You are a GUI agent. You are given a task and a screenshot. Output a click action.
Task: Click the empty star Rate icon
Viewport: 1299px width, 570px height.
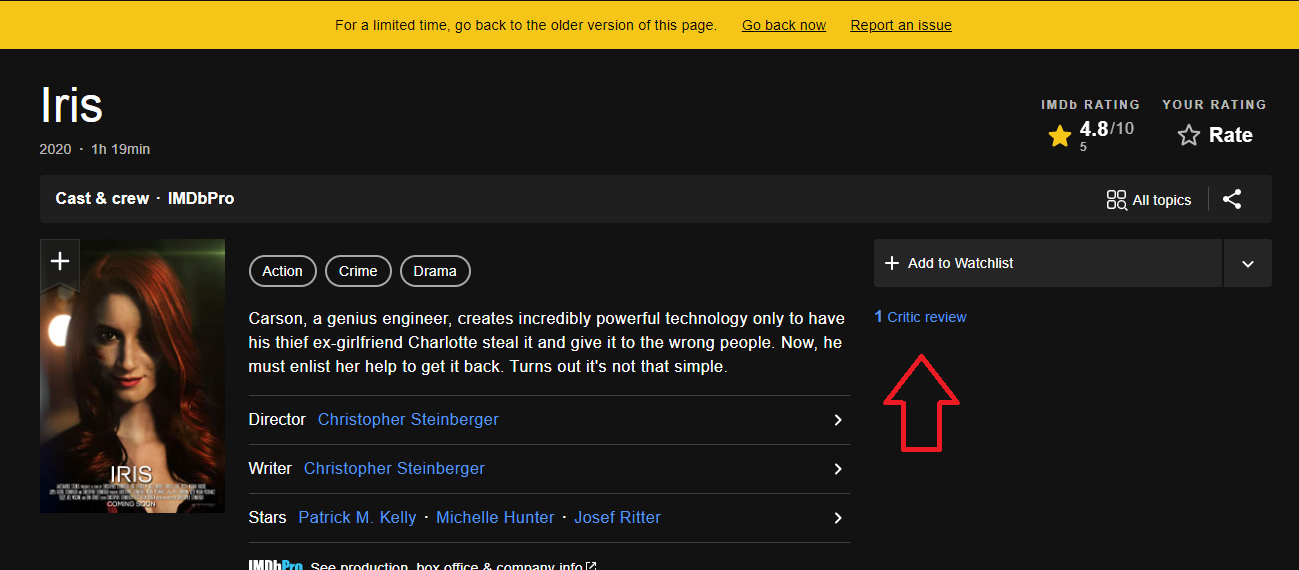coord(1188,135)
